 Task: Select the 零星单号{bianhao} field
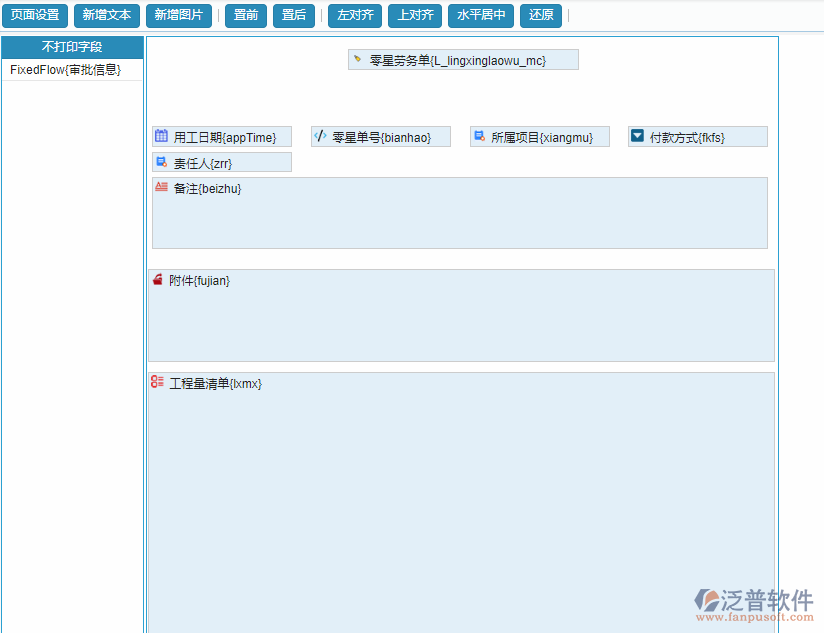[x=380, y=137]
